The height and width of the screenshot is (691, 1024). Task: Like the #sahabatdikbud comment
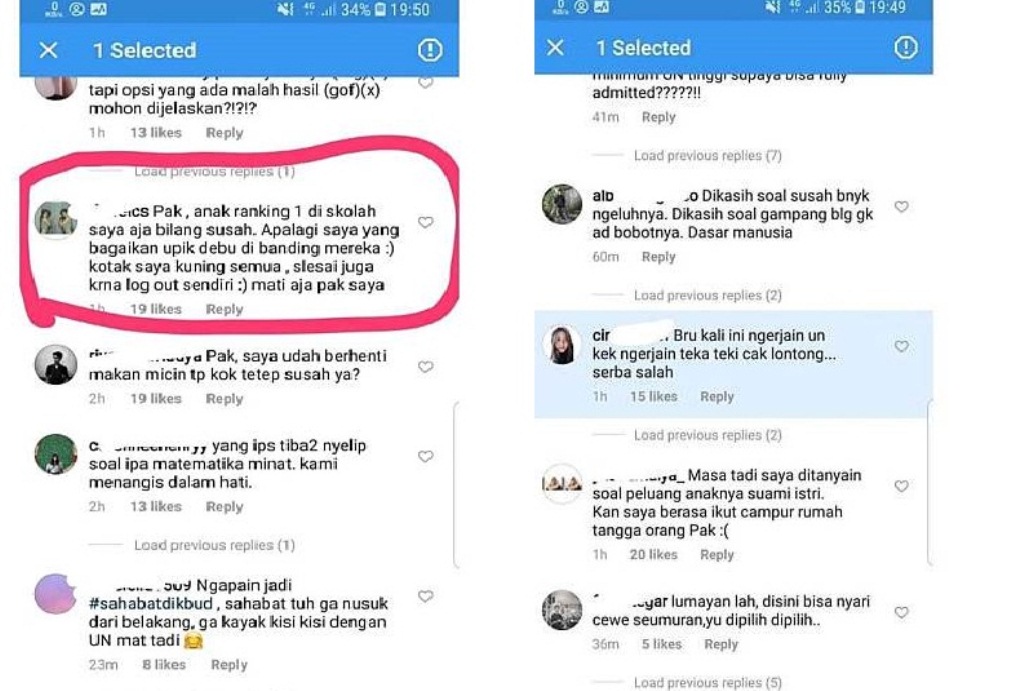click(426, 596)
